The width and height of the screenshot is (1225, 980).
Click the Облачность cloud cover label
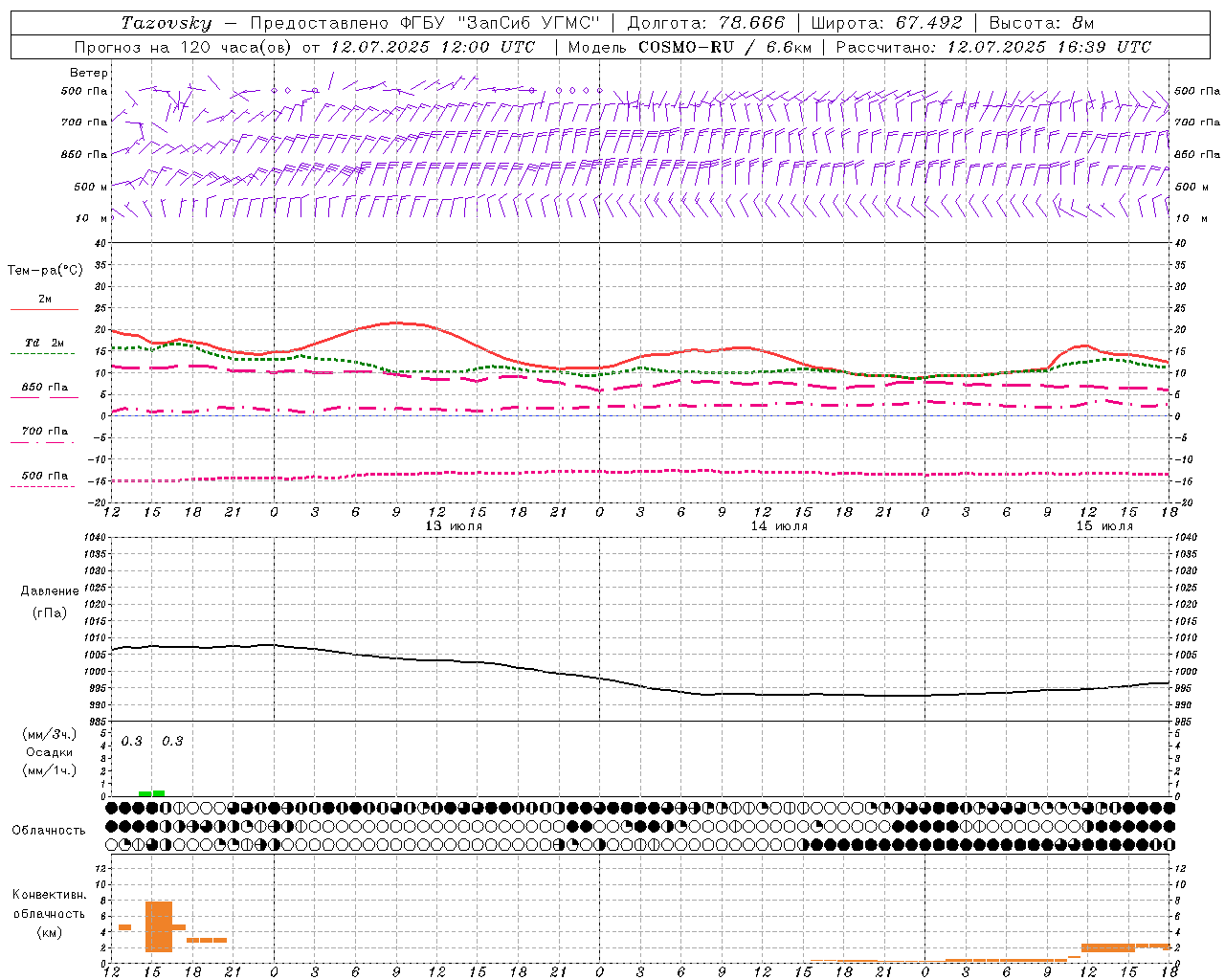tap(49, 831)
